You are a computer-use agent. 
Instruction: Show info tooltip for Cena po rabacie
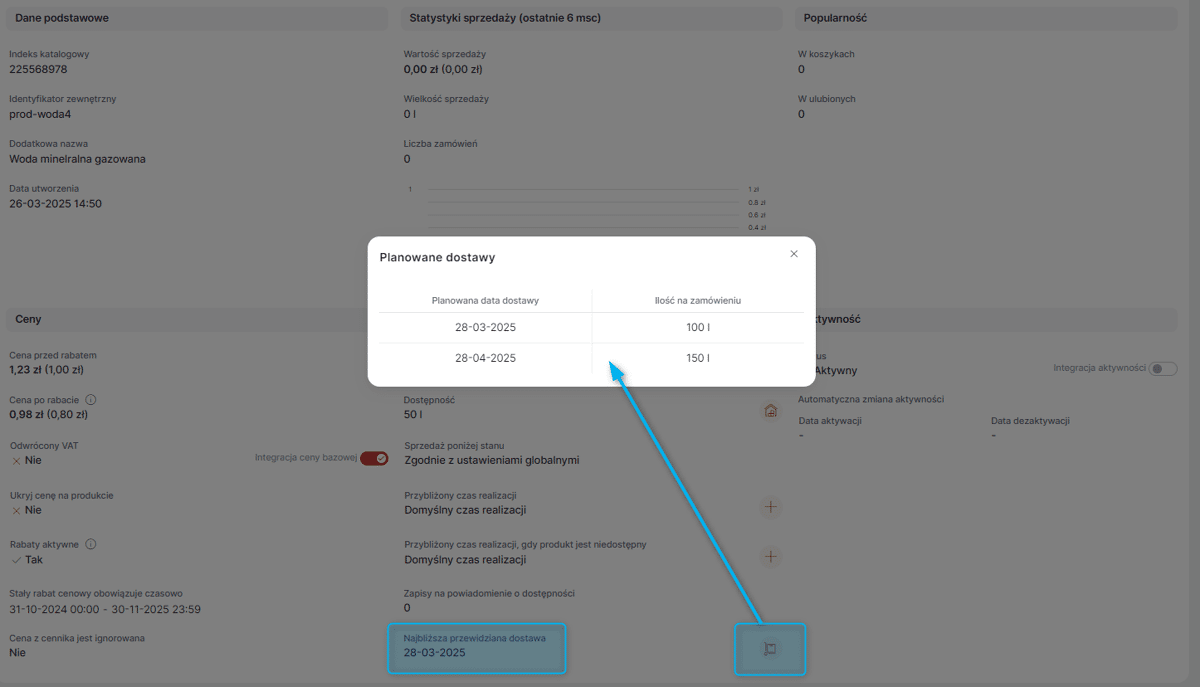coord(91,399)
